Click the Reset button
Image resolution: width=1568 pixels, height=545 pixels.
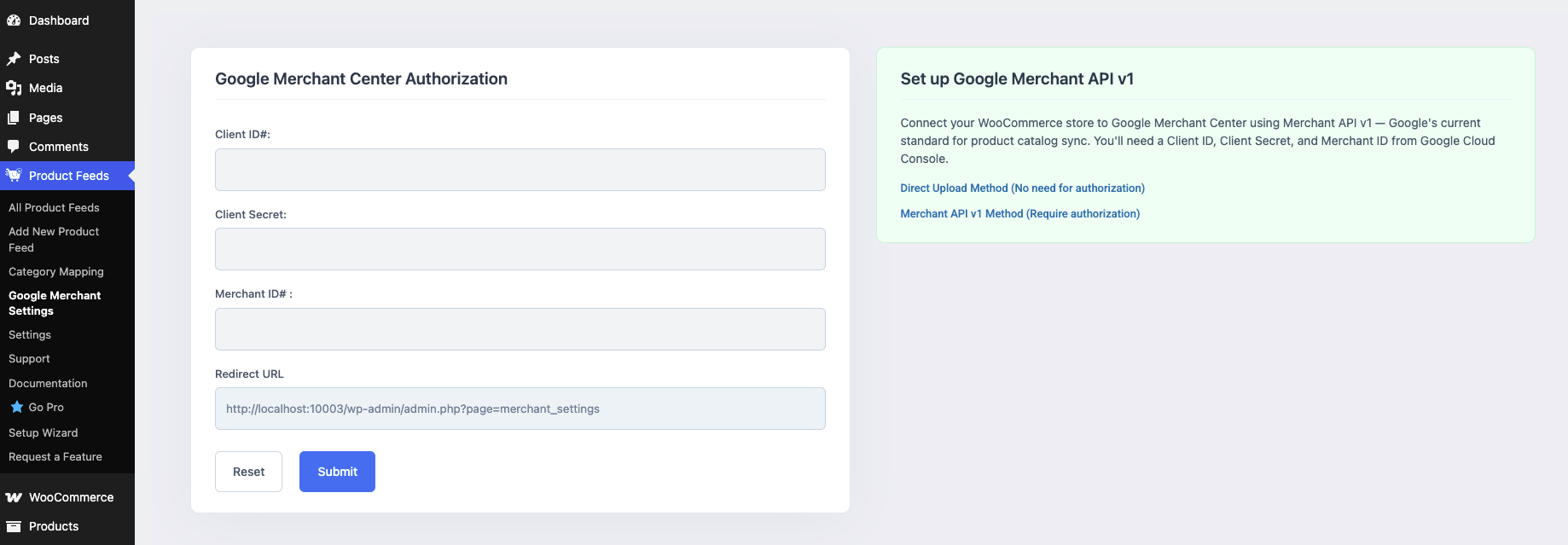click(x=248, y=472)
